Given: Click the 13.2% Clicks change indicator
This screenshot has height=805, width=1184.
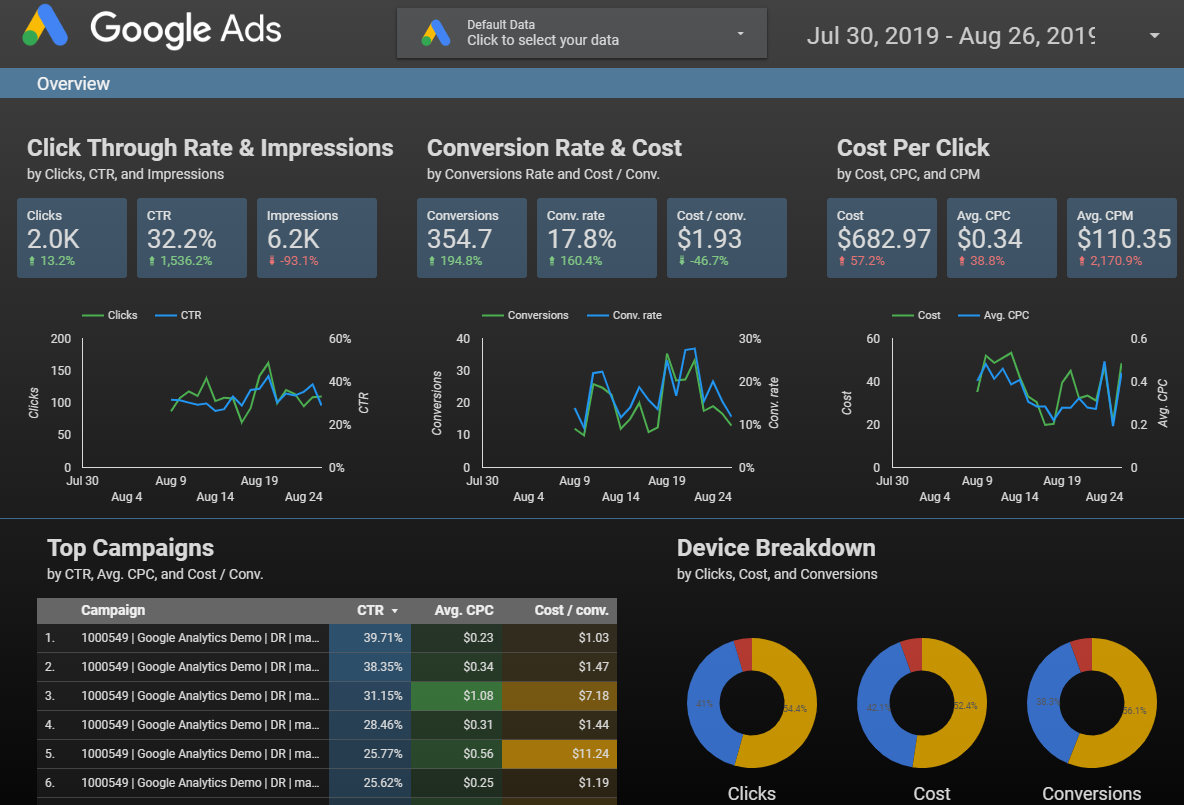Looking at the screenshot, I should point(52,261).
